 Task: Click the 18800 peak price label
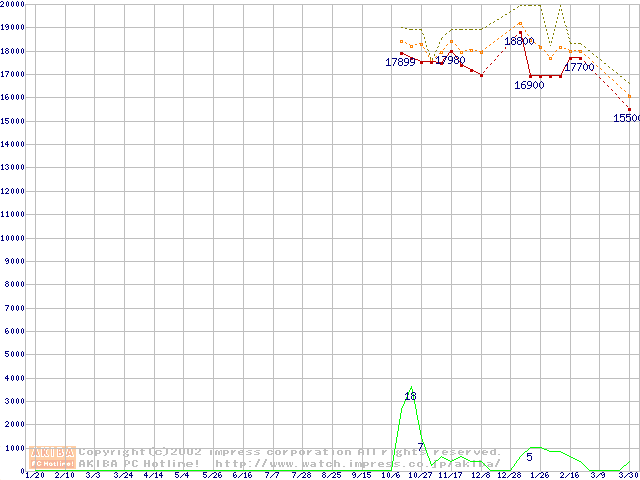pyautogui.click(x=519, y=41)
